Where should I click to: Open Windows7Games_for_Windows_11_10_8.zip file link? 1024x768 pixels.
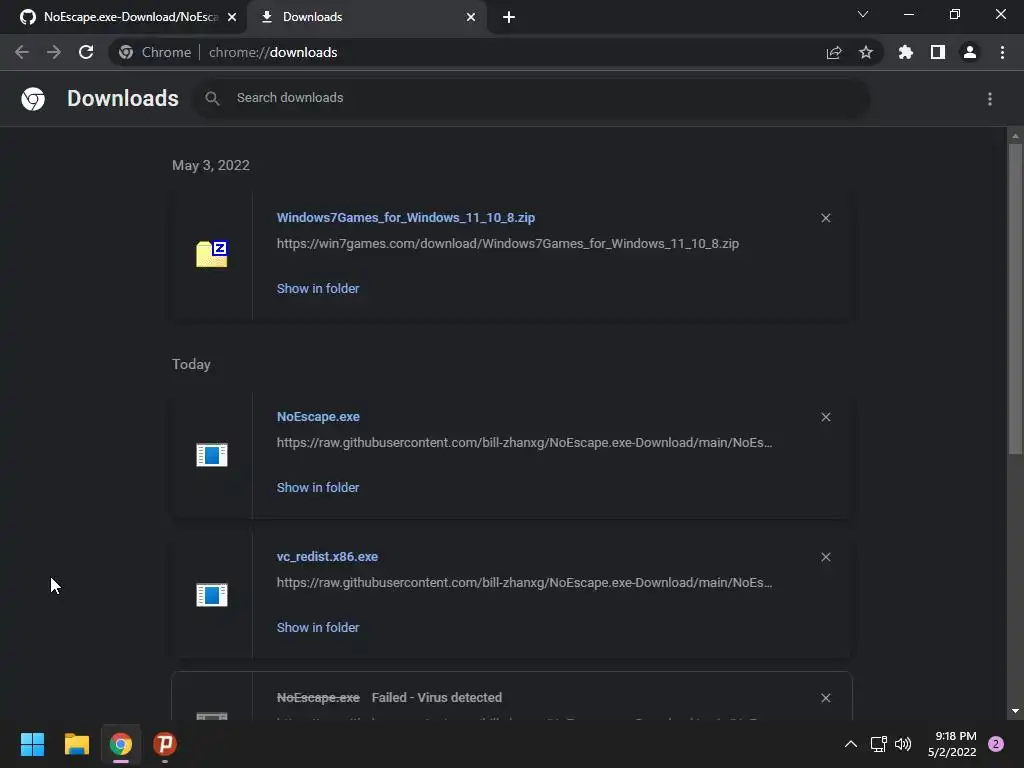406,217
